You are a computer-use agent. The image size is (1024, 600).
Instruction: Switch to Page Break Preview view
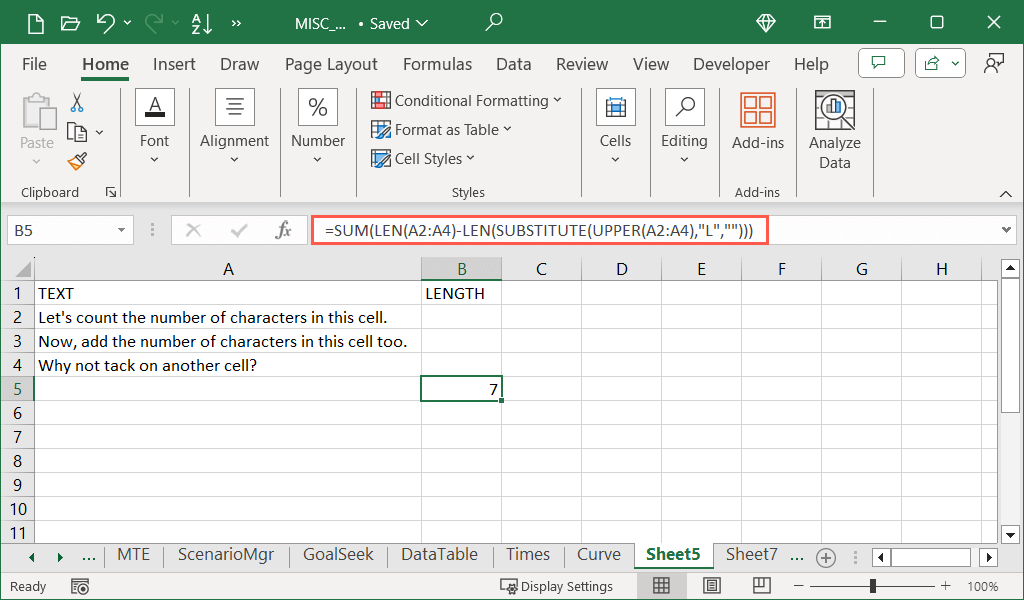pyautogui.click(x=761, y=586)
